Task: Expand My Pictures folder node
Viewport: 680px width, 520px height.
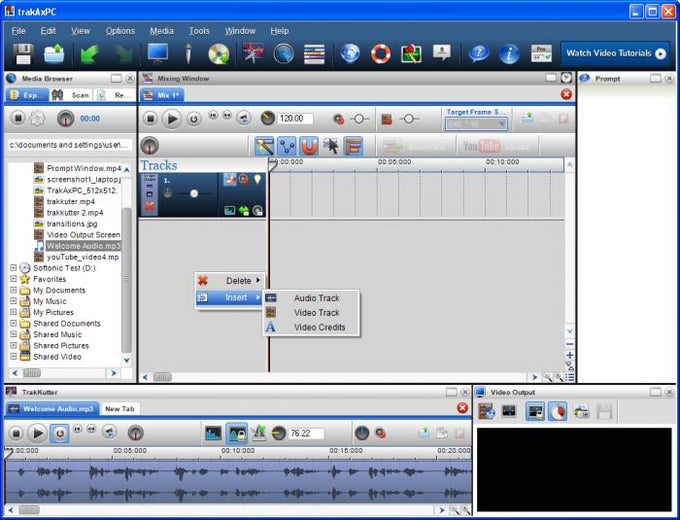Action: pyautogui.click(x=13, y=312)
